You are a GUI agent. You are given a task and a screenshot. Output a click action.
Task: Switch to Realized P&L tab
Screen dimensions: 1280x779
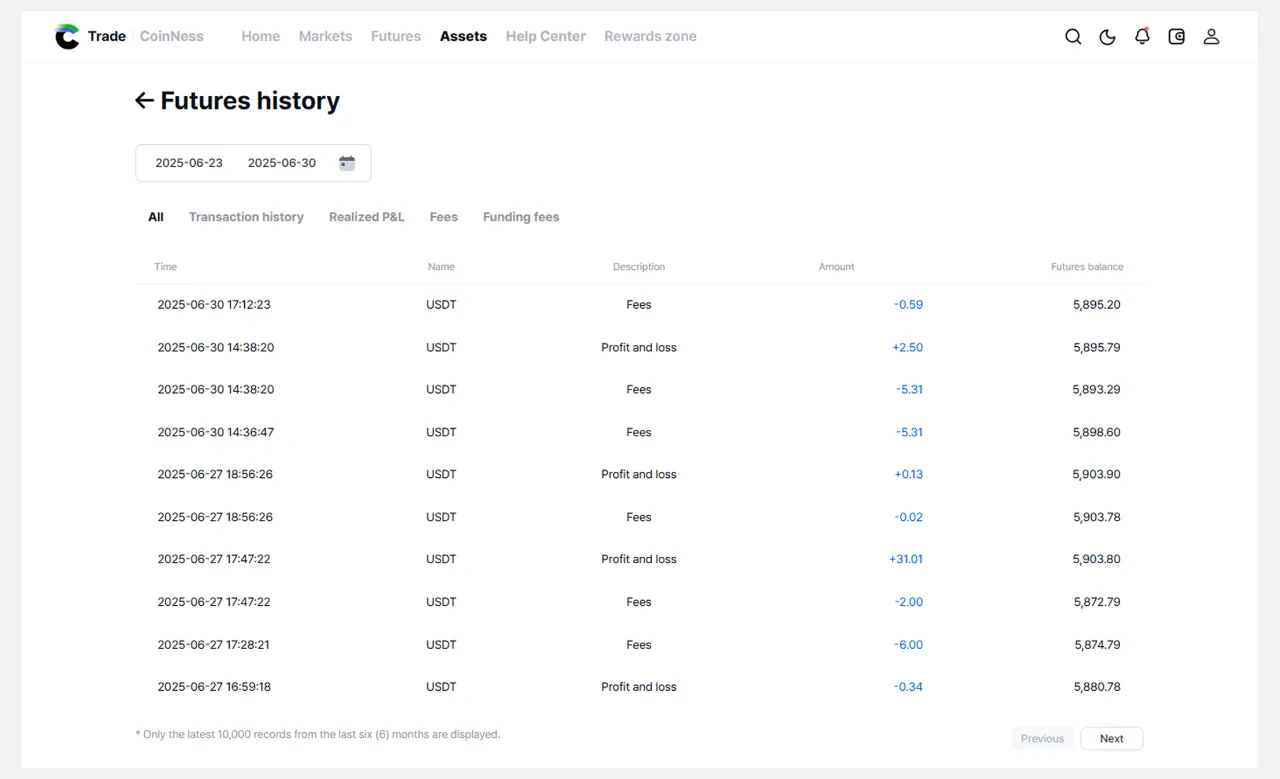point(366,217)
